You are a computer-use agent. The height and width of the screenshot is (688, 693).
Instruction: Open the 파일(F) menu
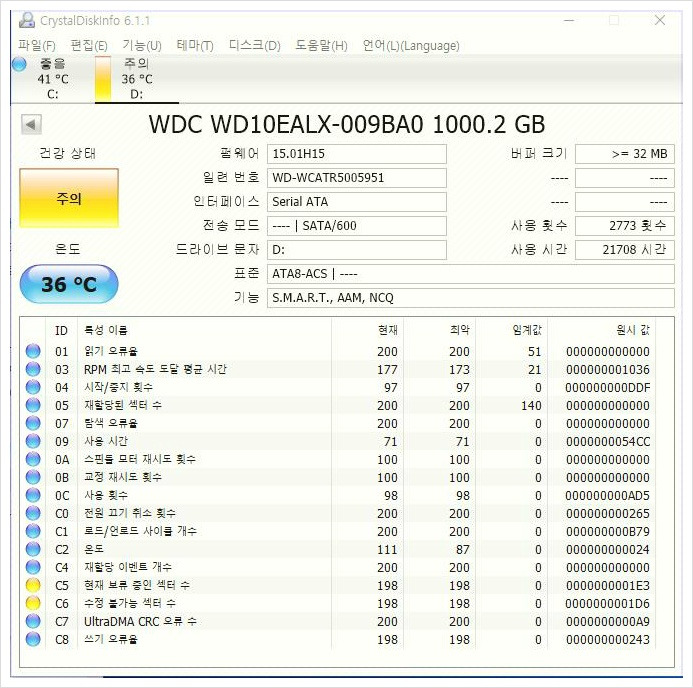click(x=37, y=46)
